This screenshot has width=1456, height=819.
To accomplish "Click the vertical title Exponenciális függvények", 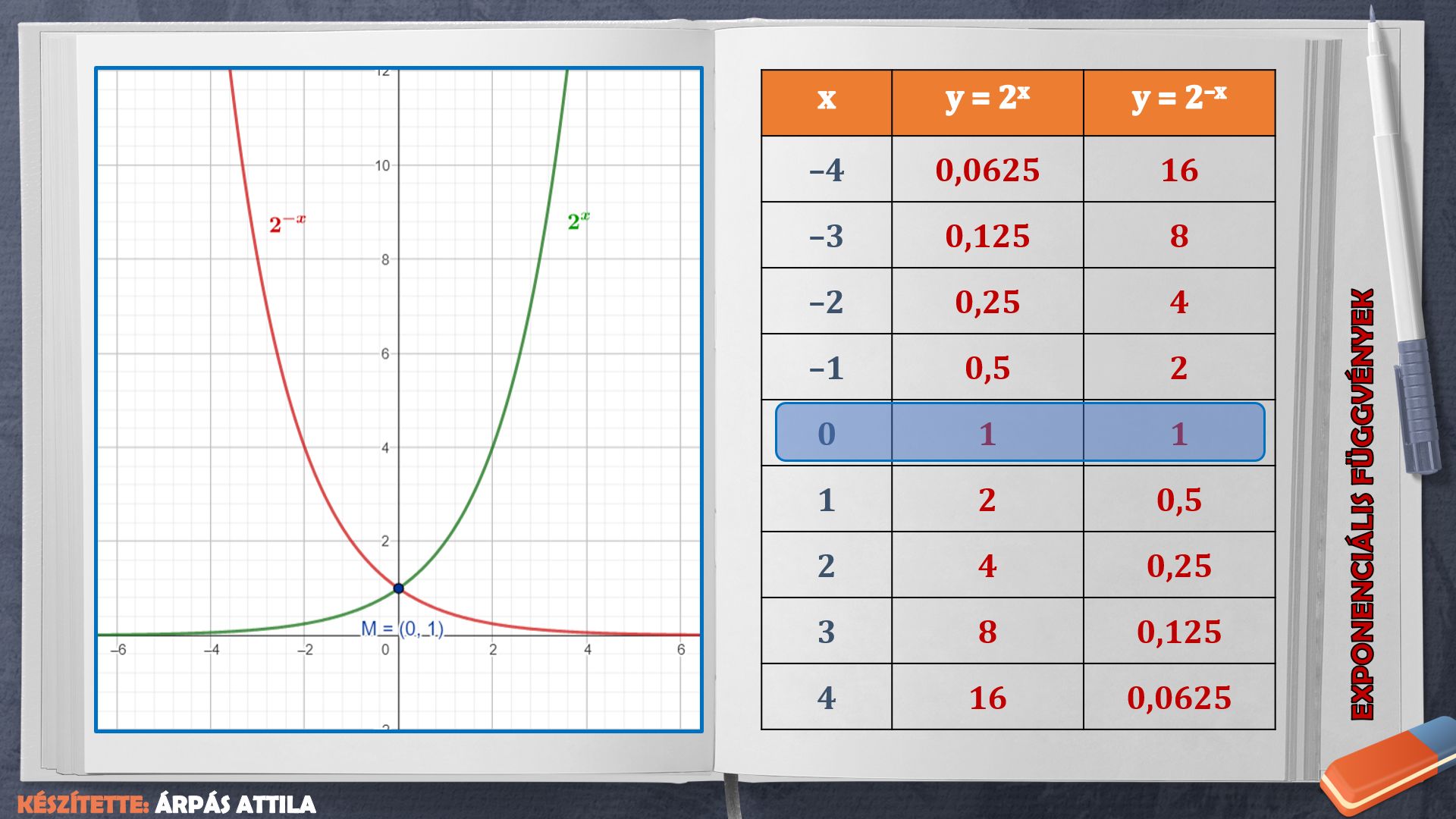I will [x=1363, y=504].
